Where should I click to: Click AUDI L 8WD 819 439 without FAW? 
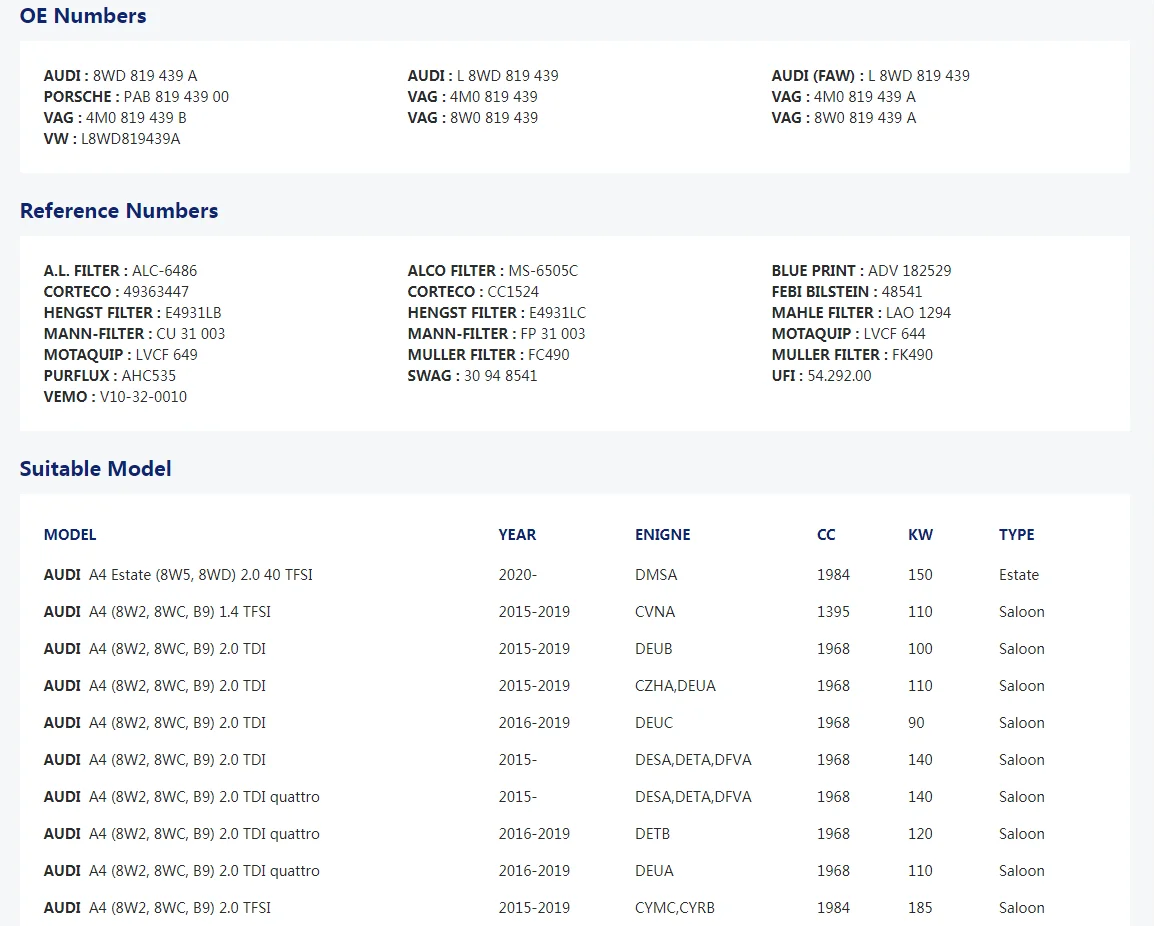pyautogui.click(x=483, y=76)
